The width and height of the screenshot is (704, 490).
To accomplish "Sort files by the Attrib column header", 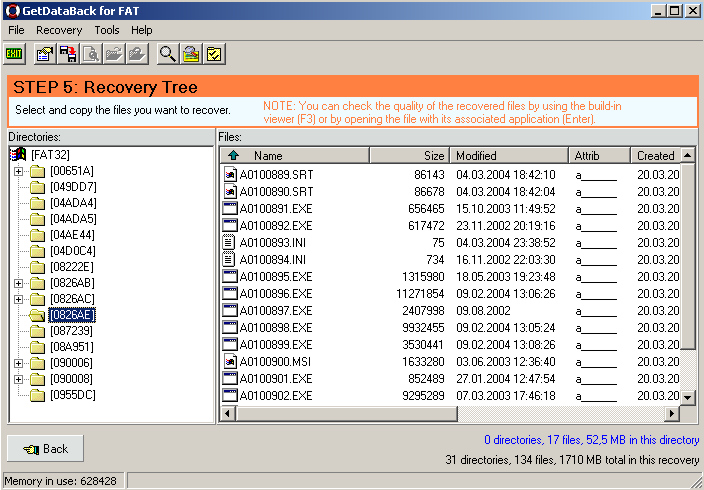I will coord(599,155).
